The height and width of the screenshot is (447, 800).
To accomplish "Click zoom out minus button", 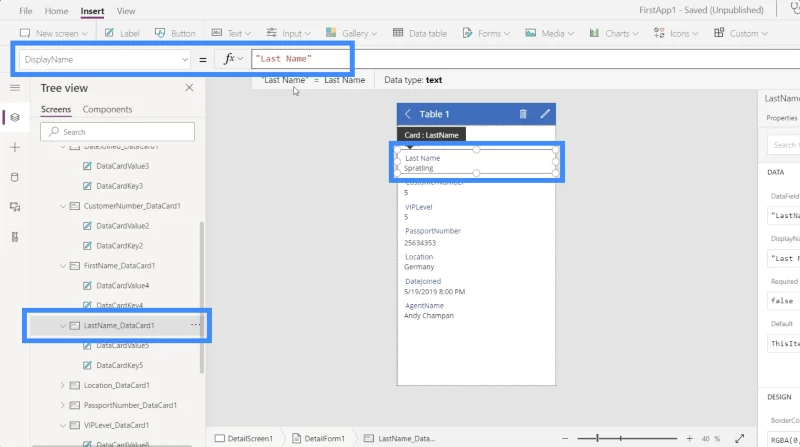I will pyautogui.click(x=565, y=438).
